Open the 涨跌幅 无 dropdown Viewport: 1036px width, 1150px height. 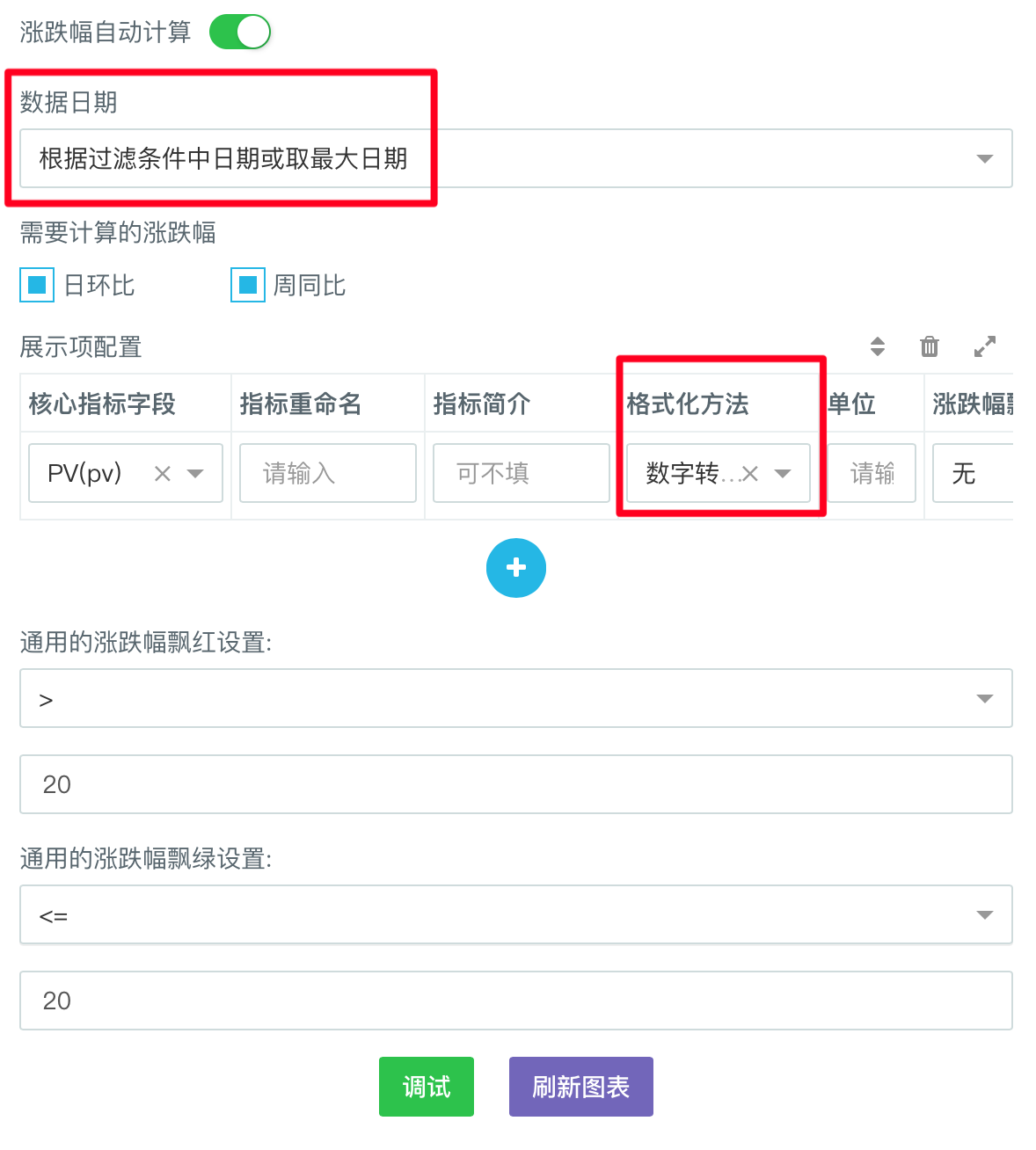point(973,473)
